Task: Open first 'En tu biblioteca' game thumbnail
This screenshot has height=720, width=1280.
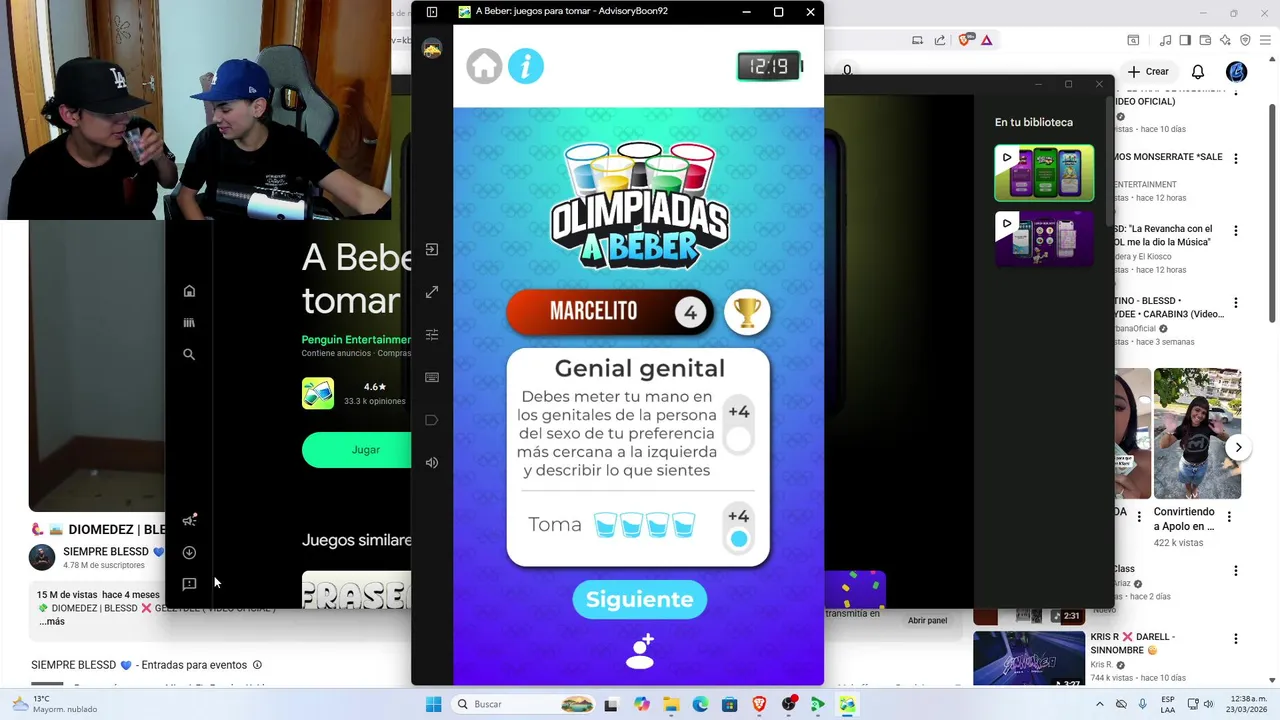Action: click(x=1044, y=173)
